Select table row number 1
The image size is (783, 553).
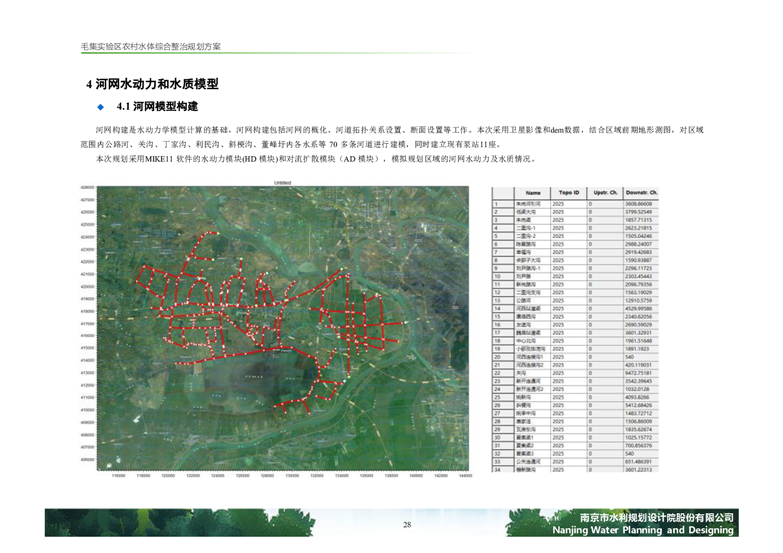(497, 203)
